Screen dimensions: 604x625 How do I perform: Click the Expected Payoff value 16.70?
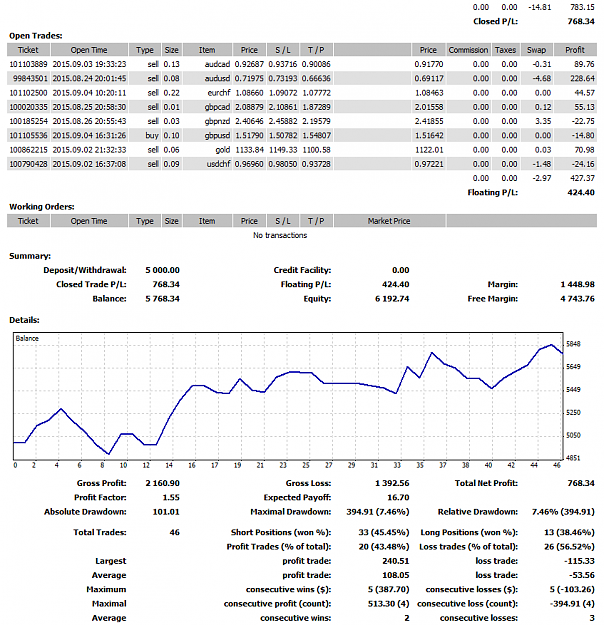pos(398,498)
